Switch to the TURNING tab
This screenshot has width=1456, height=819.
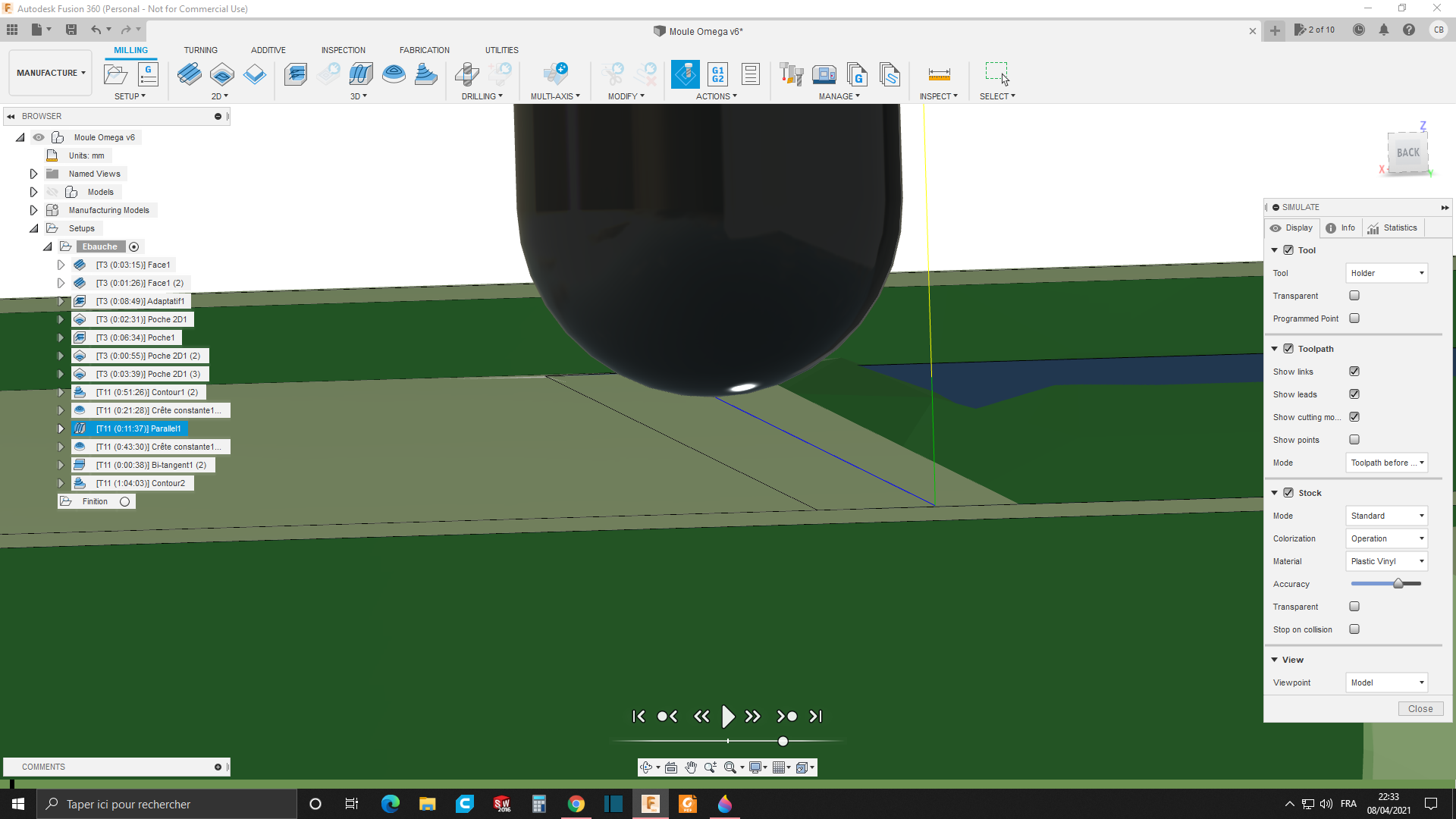(x=200, y=50)
